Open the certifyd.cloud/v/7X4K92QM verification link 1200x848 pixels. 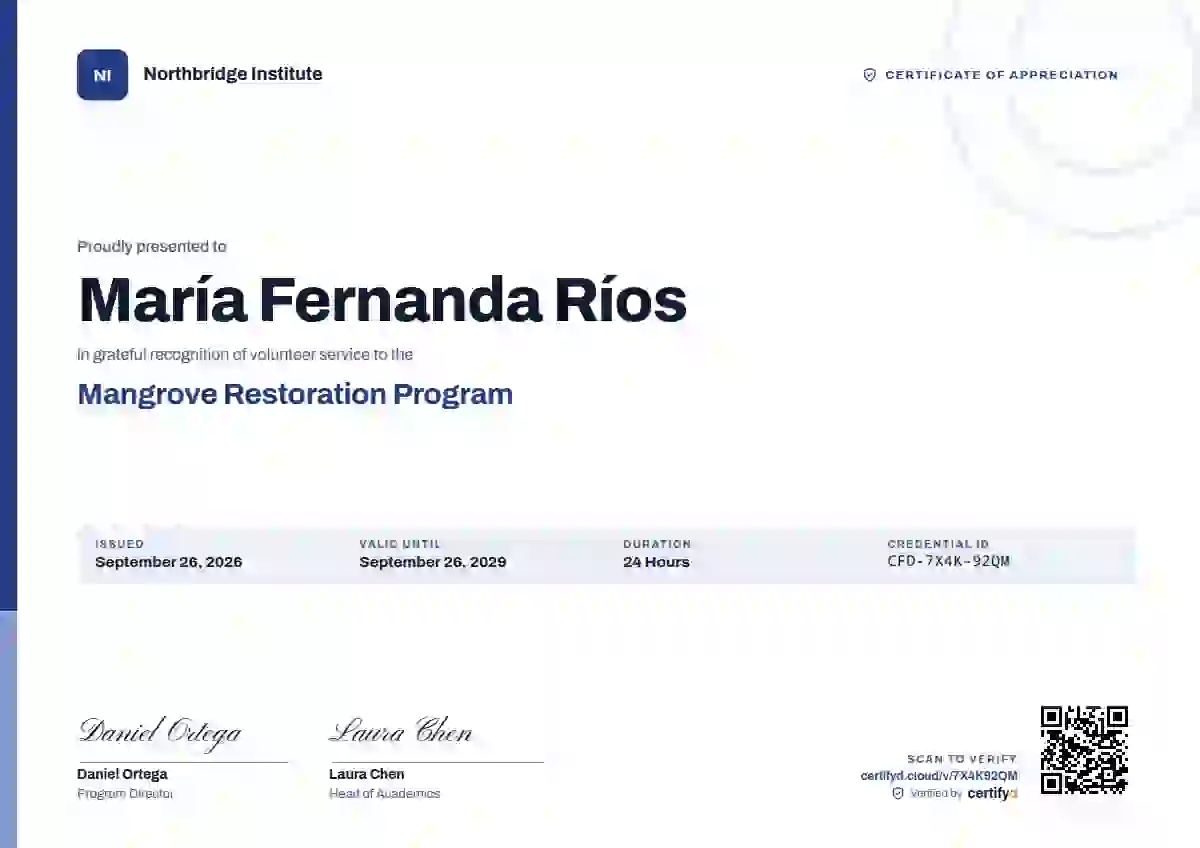(x=939, y=776)
